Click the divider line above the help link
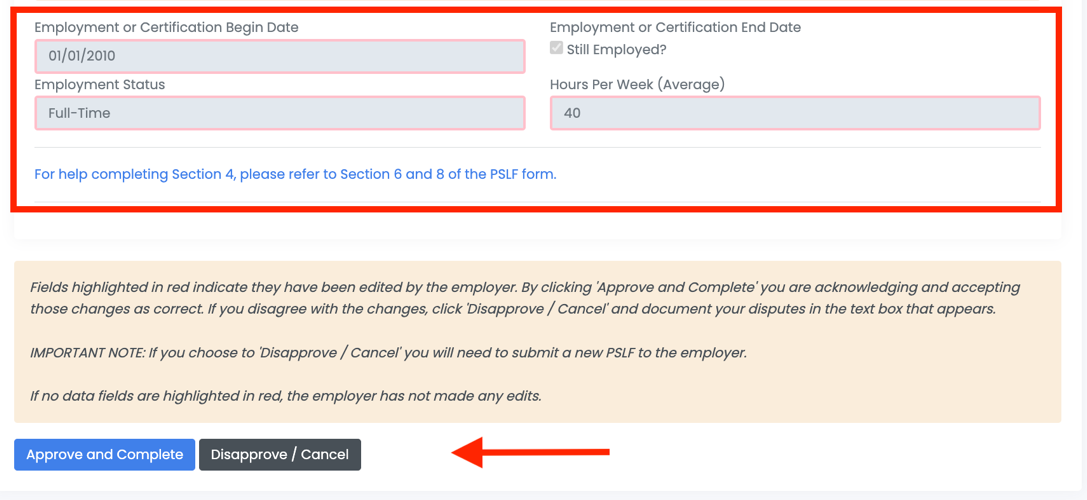This screenshot has height=500, width=1087. pos(537,148)
